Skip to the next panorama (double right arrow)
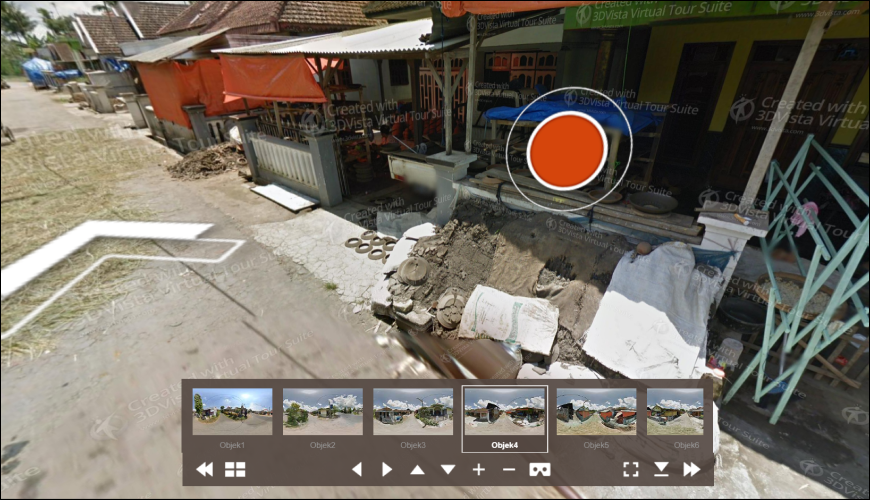Viewport: 870px width, 500px height. (691, 469)
